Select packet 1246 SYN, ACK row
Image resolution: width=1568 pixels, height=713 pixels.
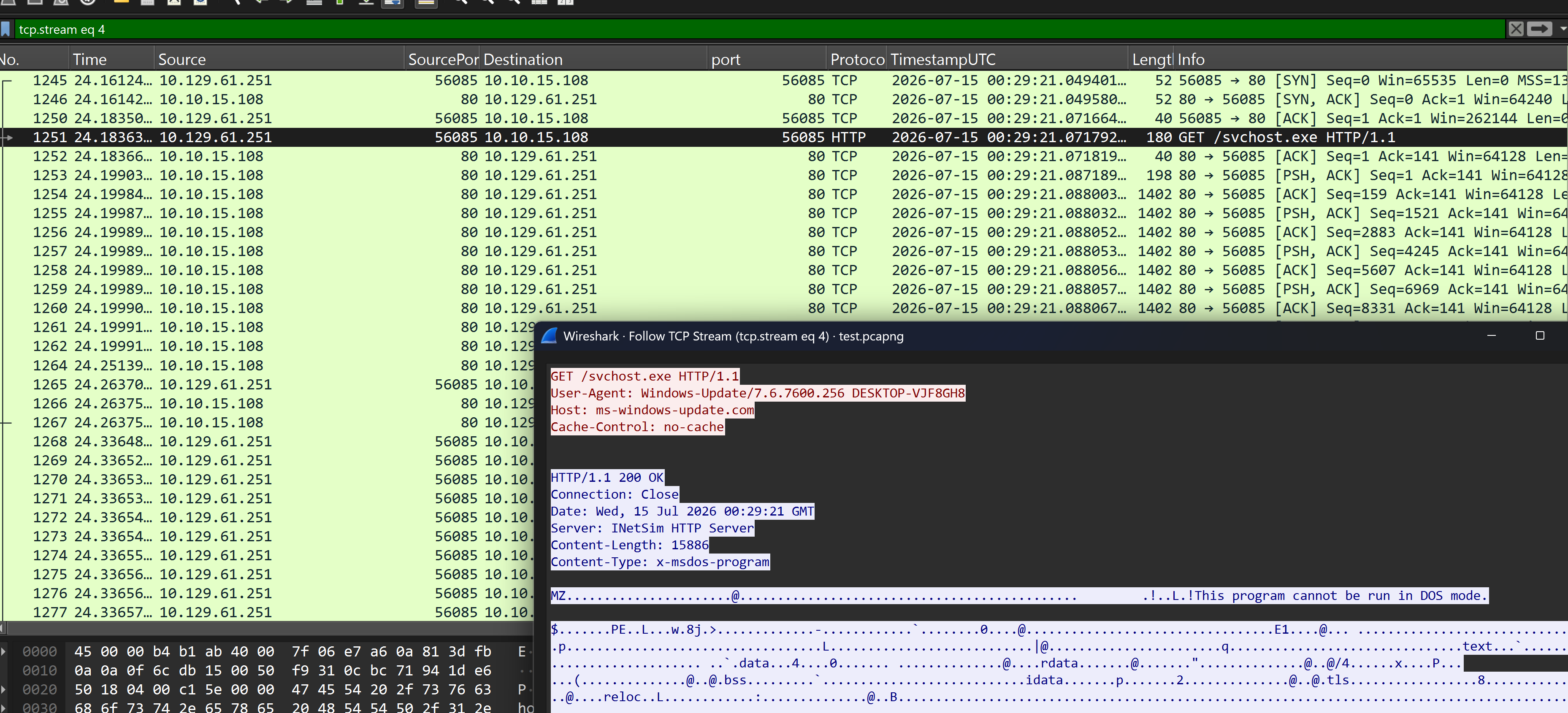coord(784,99)
